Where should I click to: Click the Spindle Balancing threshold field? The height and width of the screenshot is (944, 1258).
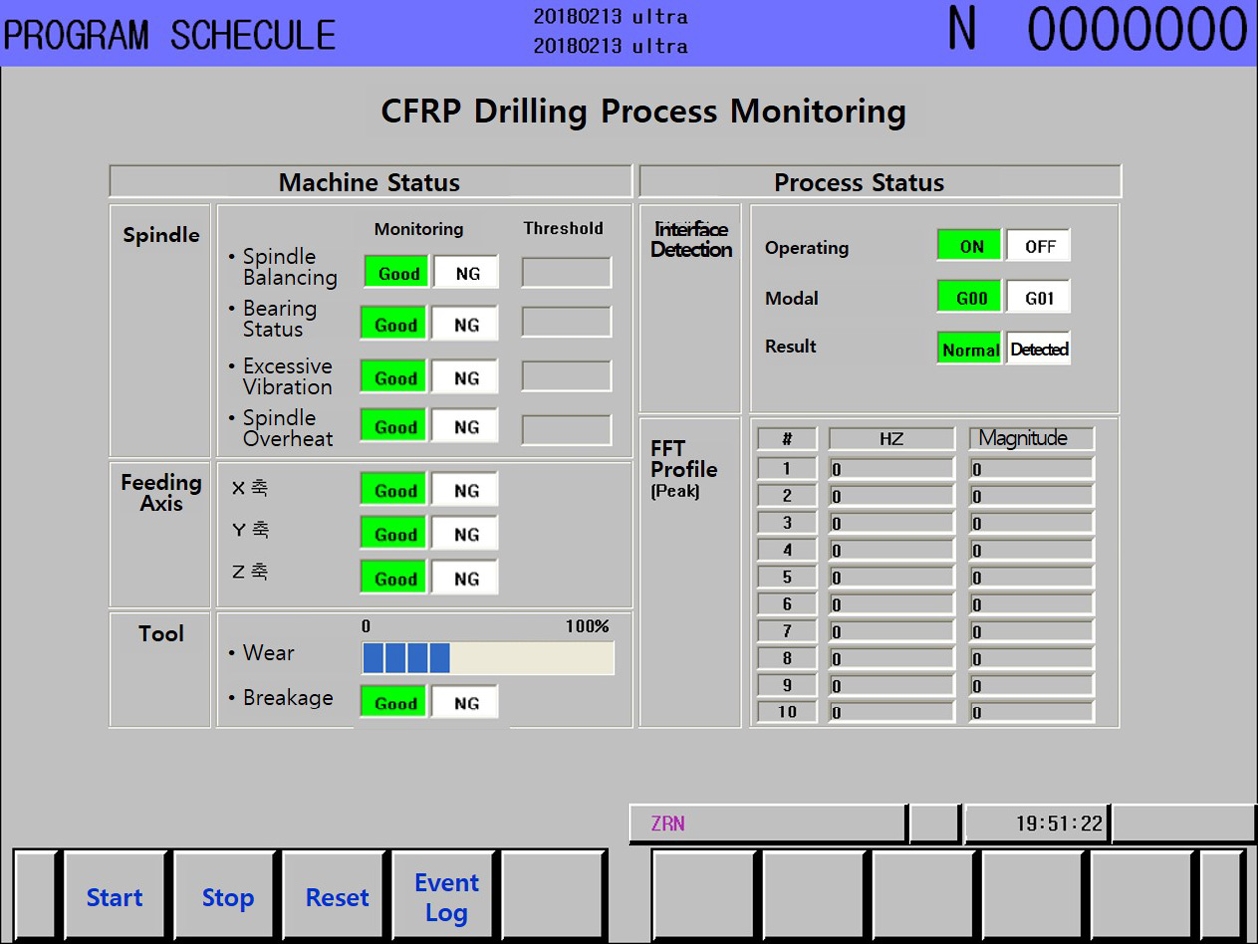click(x=566, y=273)
